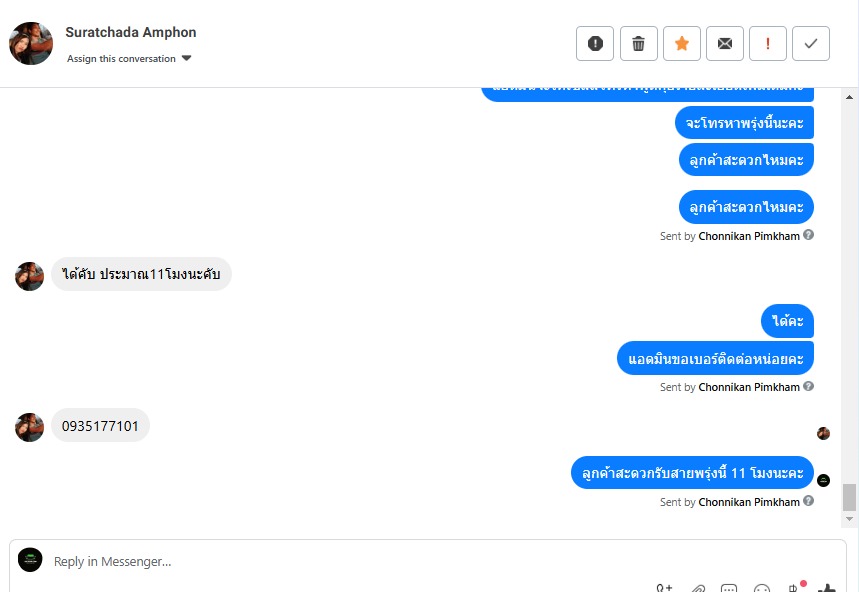Open Suratchada Amphon's header profile picture

[31, 43]
